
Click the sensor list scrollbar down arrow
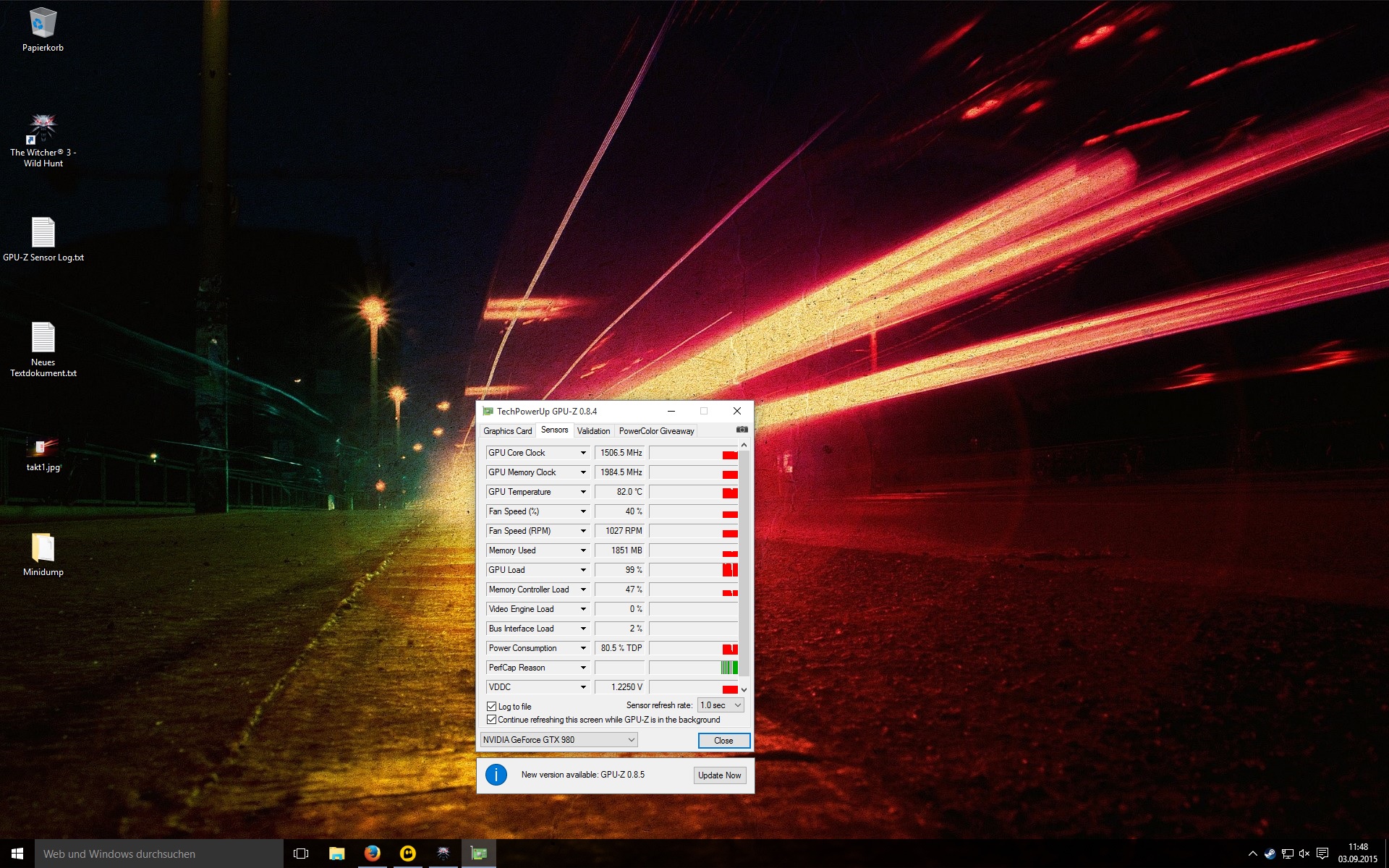point(744,689)
